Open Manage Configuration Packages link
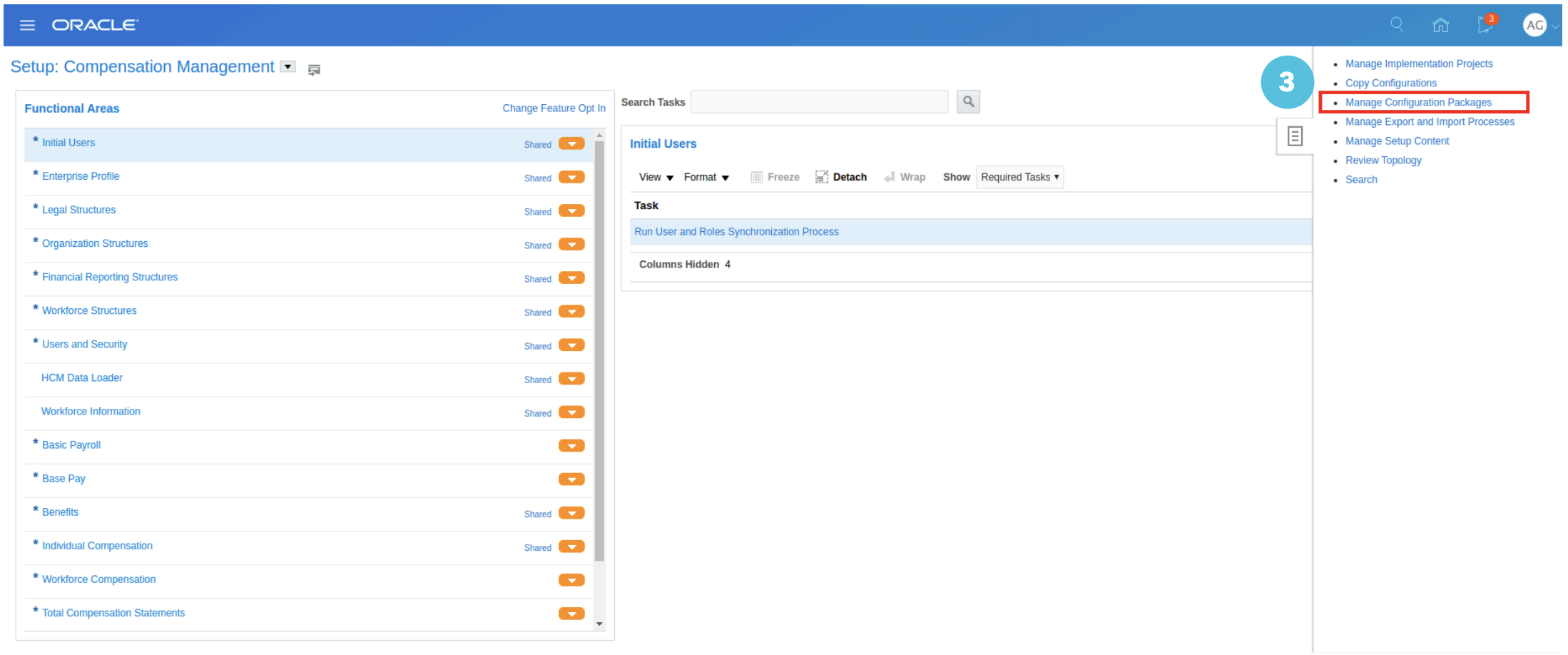 coord(1418,102)
